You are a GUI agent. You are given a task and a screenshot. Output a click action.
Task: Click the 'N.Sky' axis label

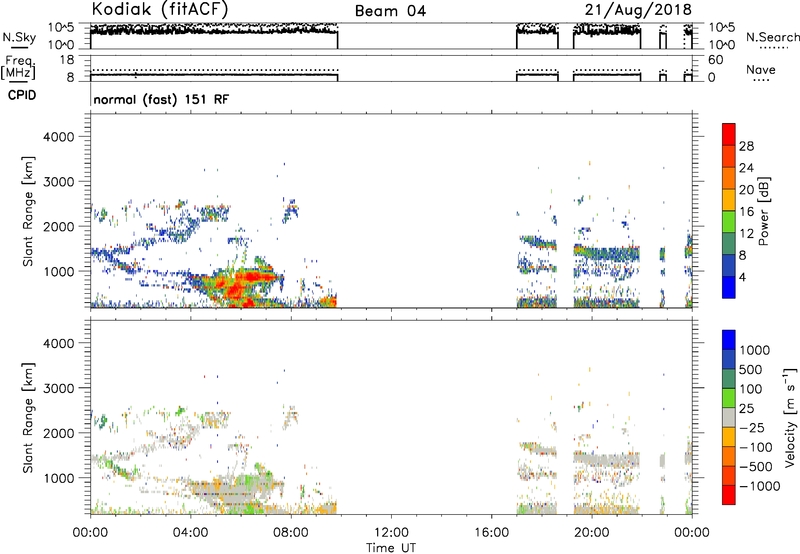click(19, 37)
